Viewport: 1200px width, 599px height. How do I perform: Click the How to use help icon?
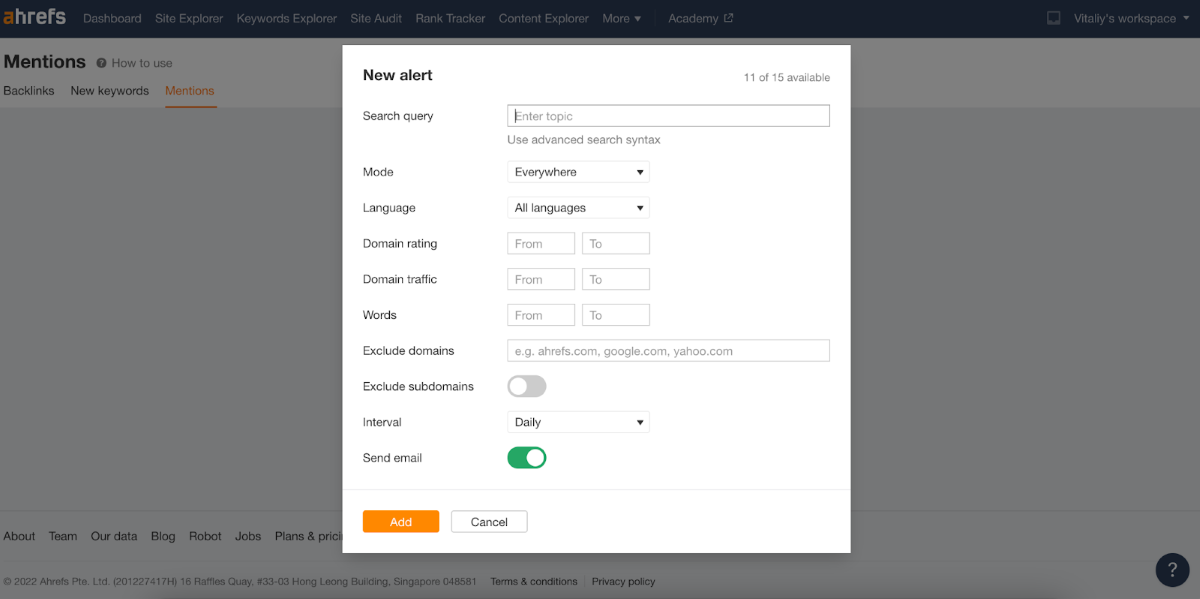click(x=101, y=63)
